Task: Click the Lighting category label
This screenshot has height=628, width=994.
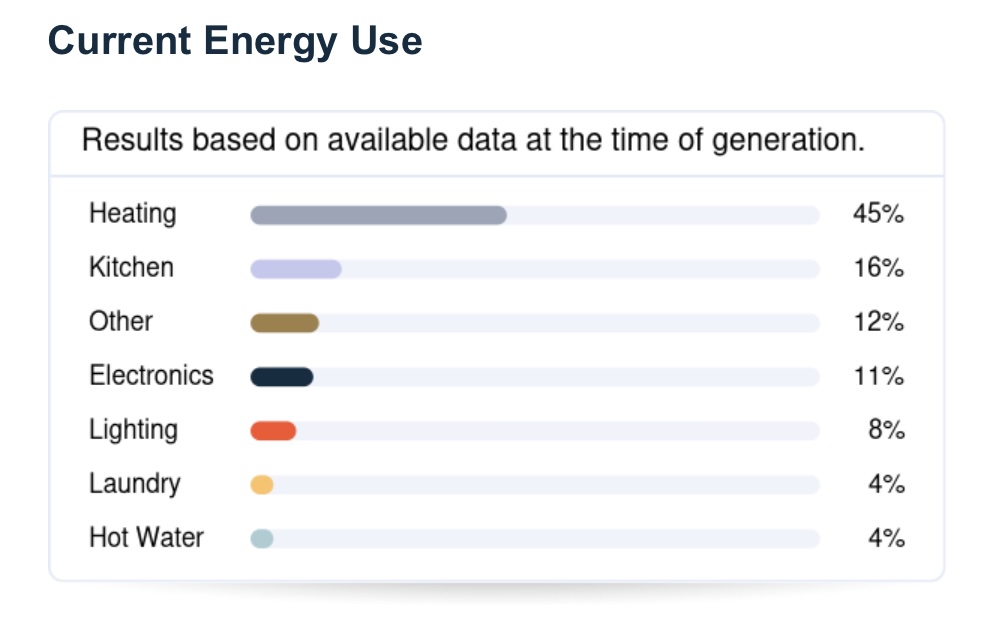Action: coord(133,430)
